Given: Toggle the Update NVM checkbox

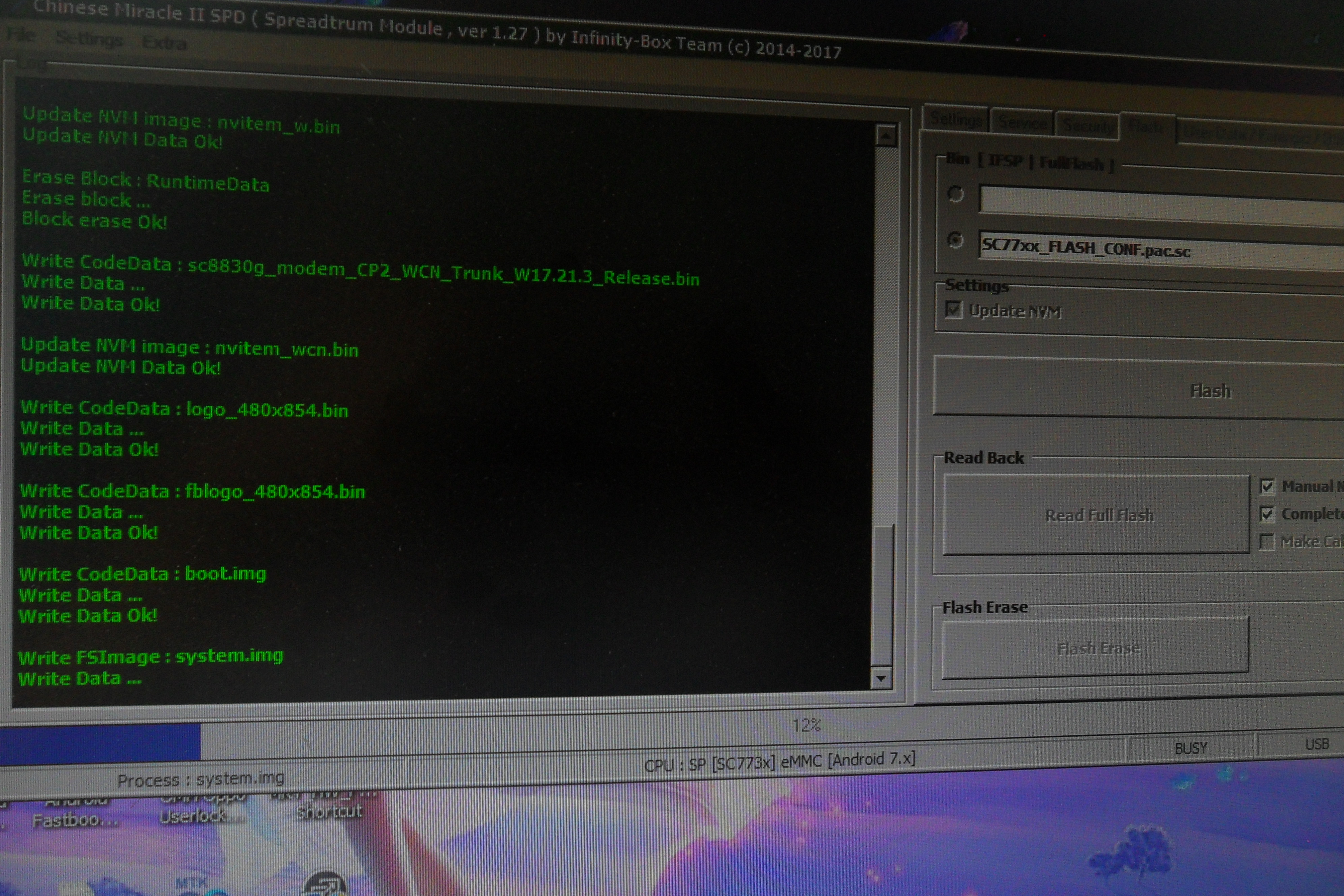Looking at the screenshot, I should point(953,309).
